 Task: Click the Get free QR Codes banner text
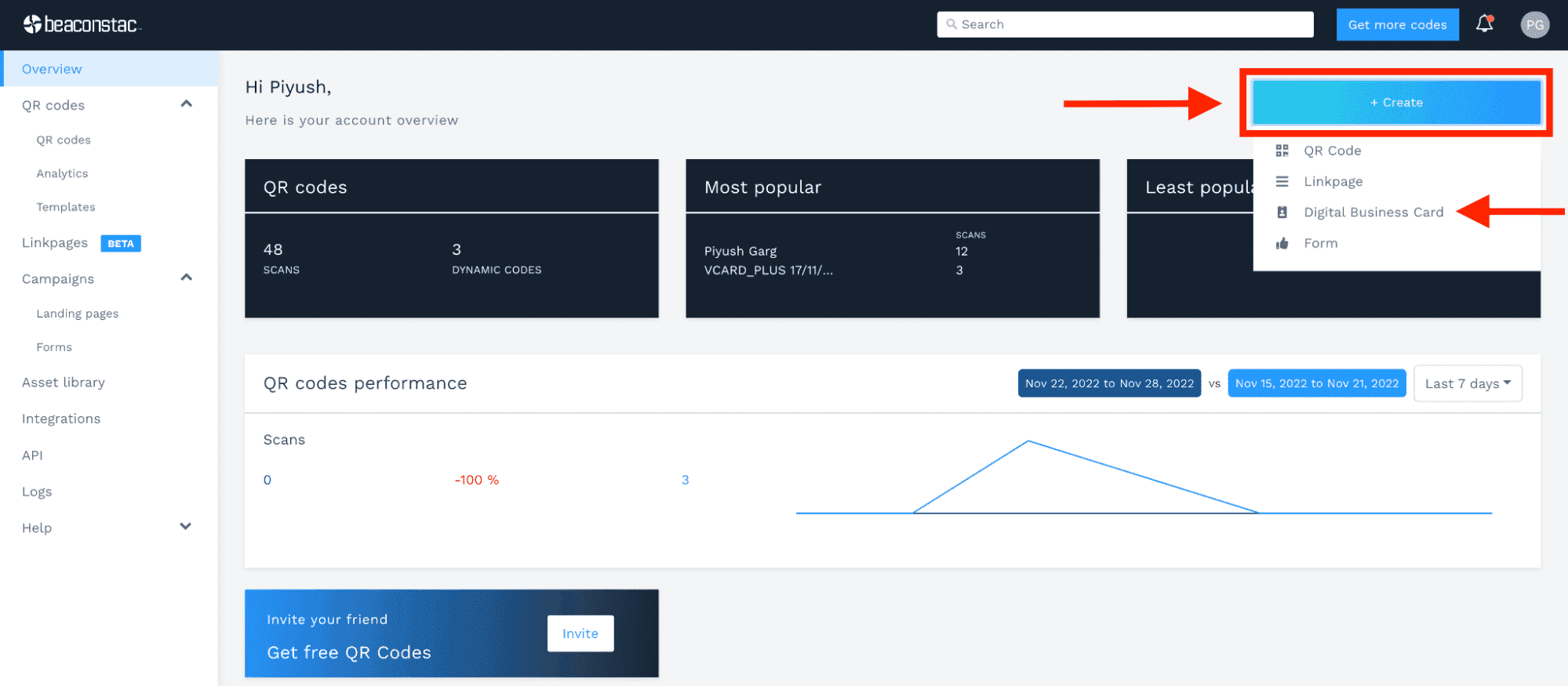pyautogui.click(x=349, y=652)
